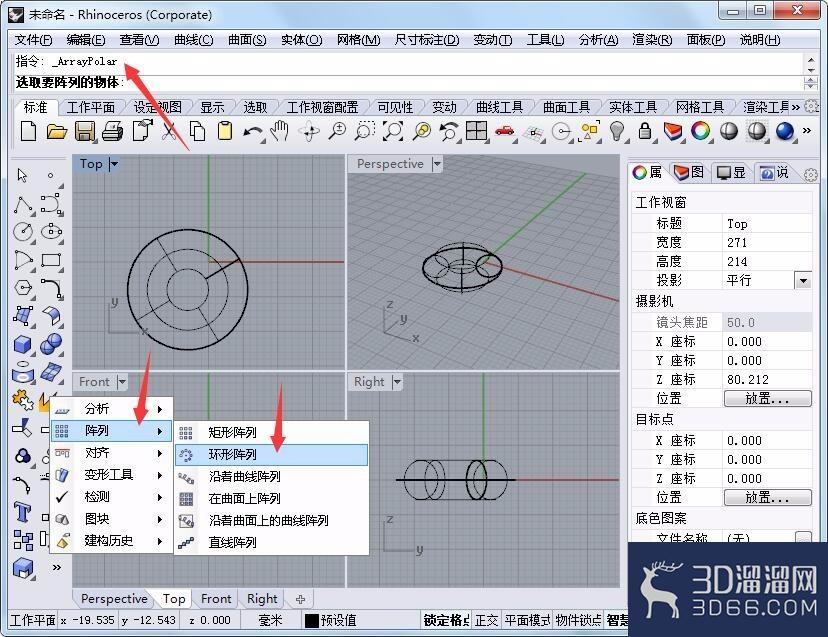Open the 曲面(S) menu

click(247, 40)
